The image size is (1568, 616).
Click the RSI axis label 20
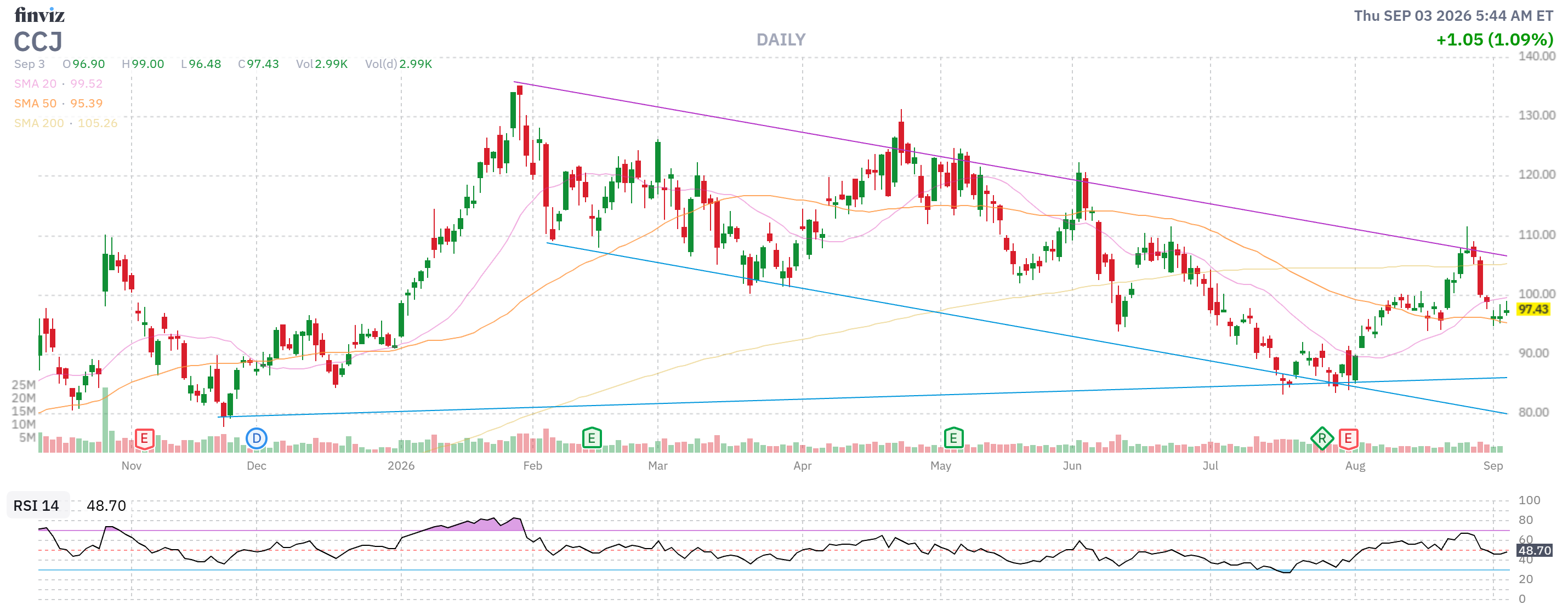(x=1526, y=579)
